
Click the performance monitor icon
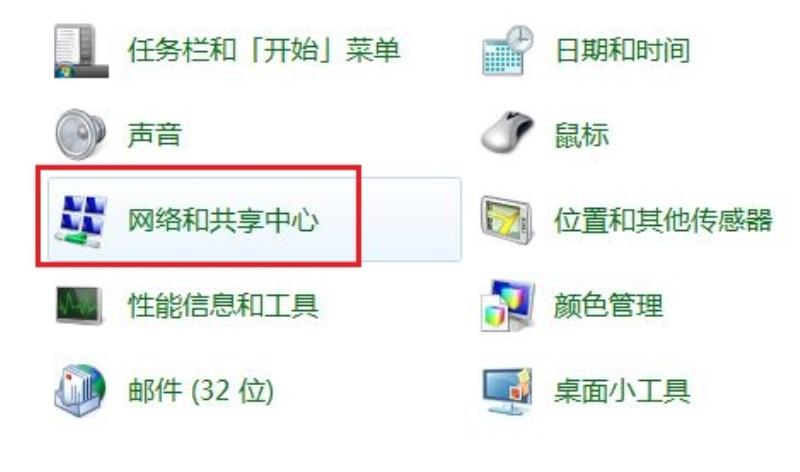click(79, 305)
